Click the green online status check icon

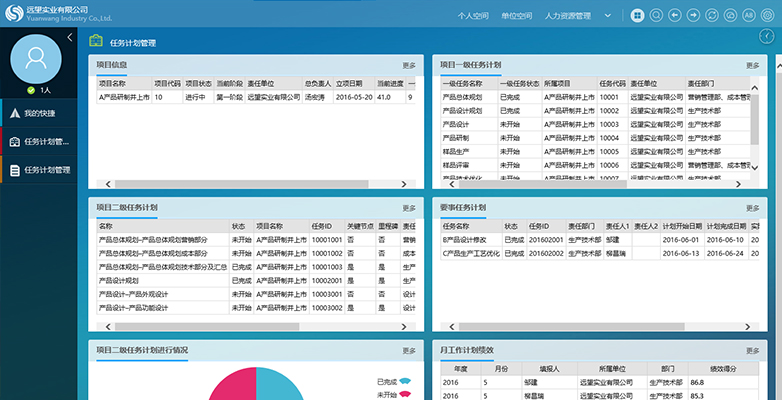point(31,91)
